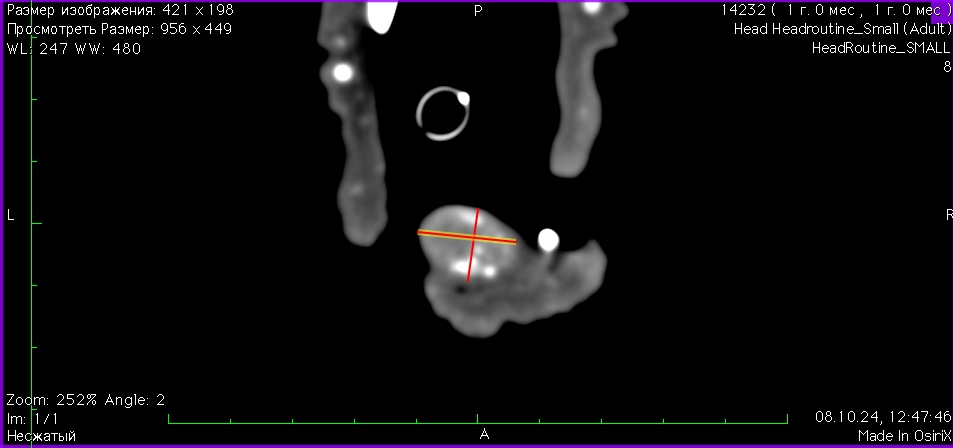The width and height of the screenshot is (953, 448).
Task: Click the Zoom: 252% Angle: 2 label
Action: click(x=85, y=399)
